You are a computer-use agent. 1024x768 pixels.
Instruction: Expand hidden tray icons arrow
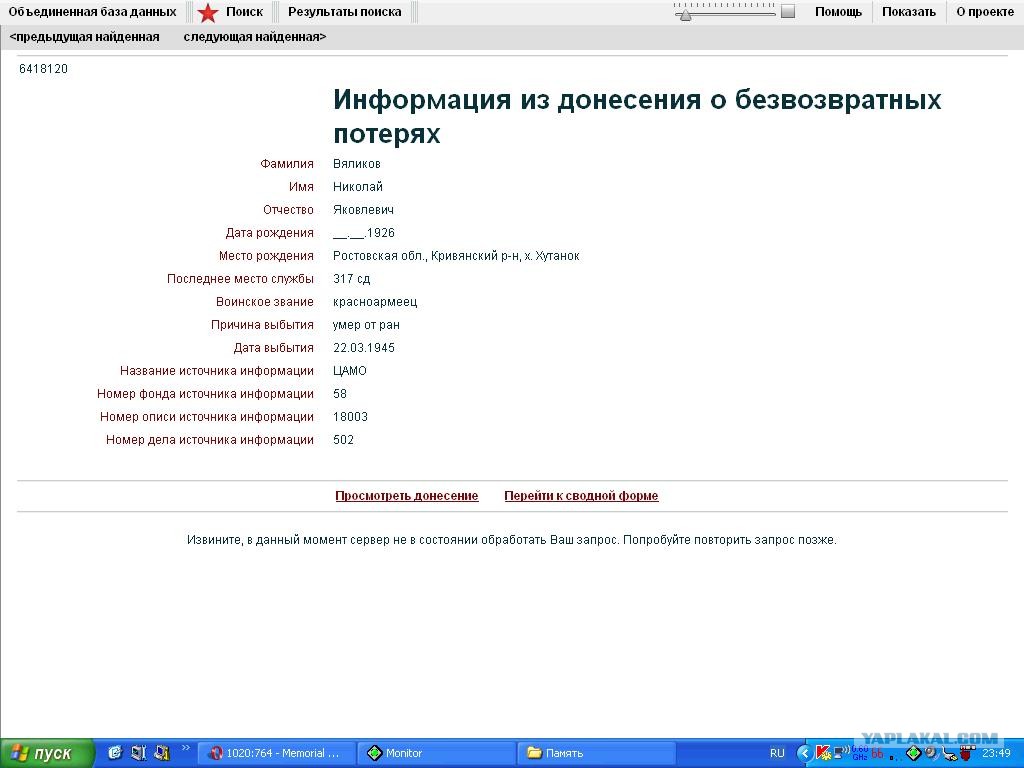click(805, 754)
